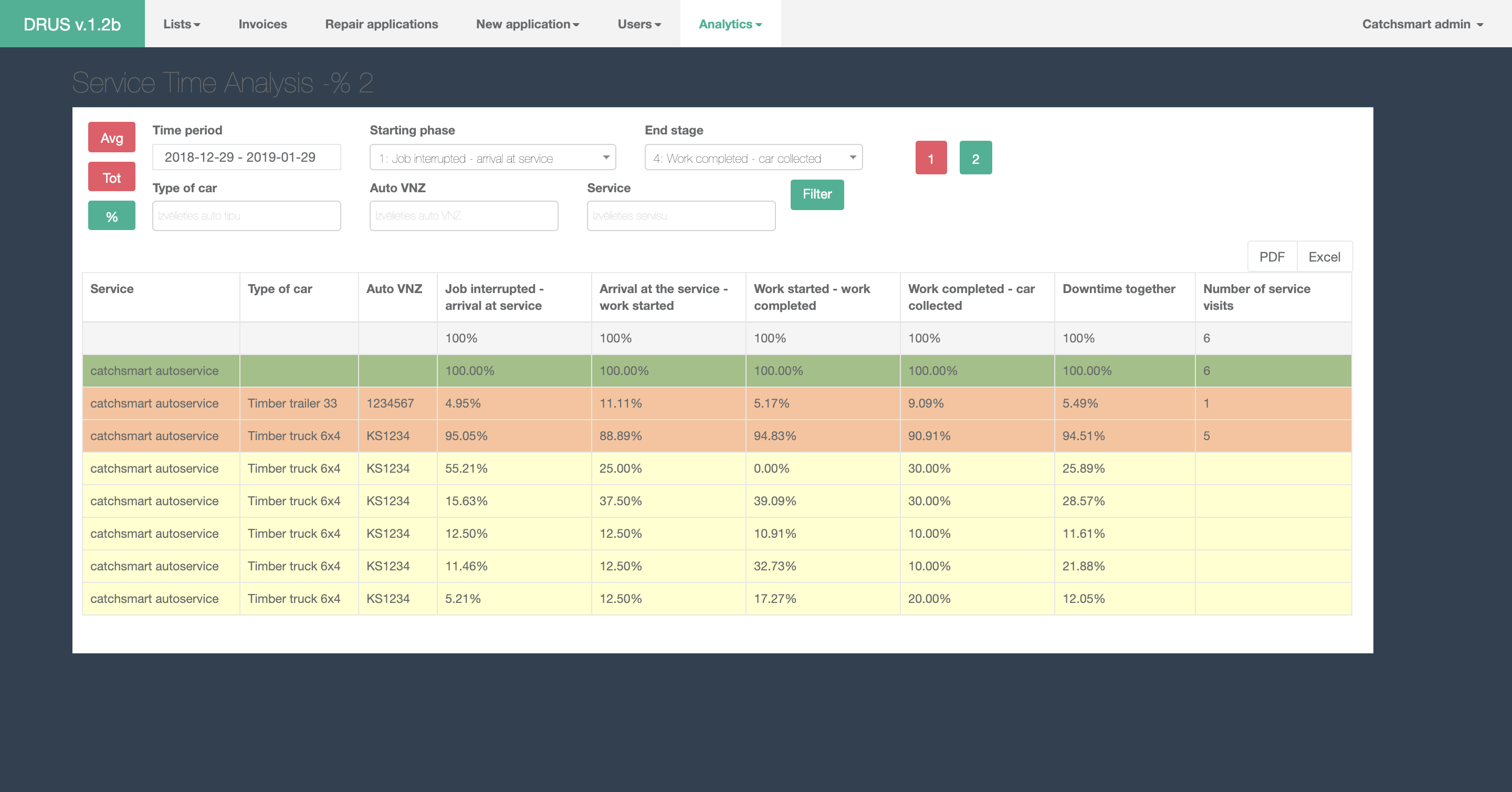Click the 1234567 VNZ cell

point(397,403)
